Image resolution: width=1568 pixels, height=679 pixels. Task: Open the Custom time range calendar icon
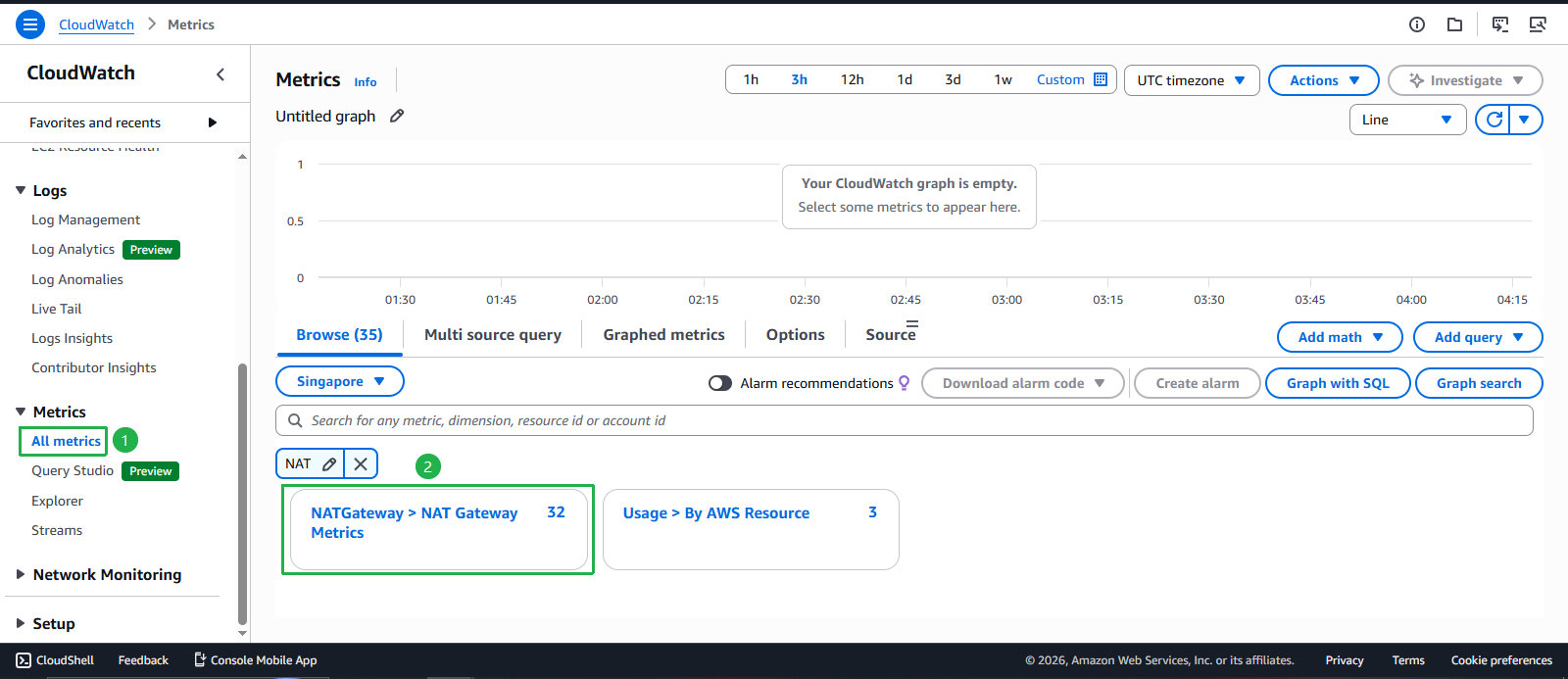coord(1101,79)
